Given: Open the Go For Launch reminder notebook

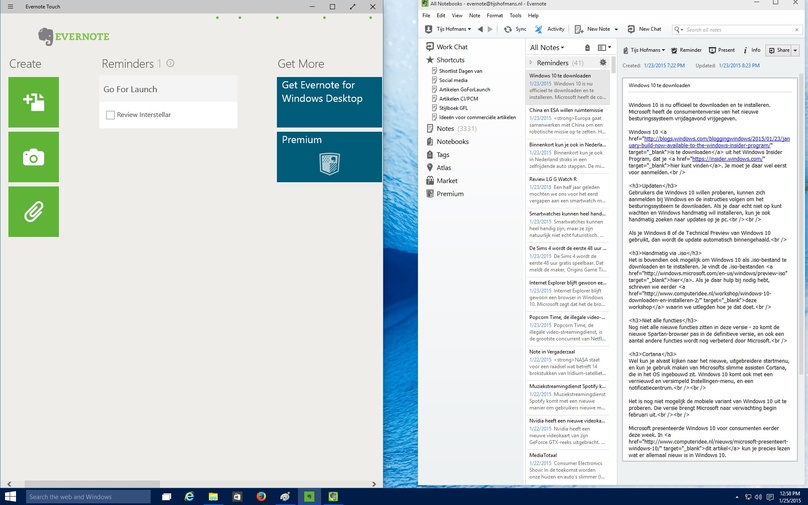Looking at the screenshot, I should click(x=168, y=89).
